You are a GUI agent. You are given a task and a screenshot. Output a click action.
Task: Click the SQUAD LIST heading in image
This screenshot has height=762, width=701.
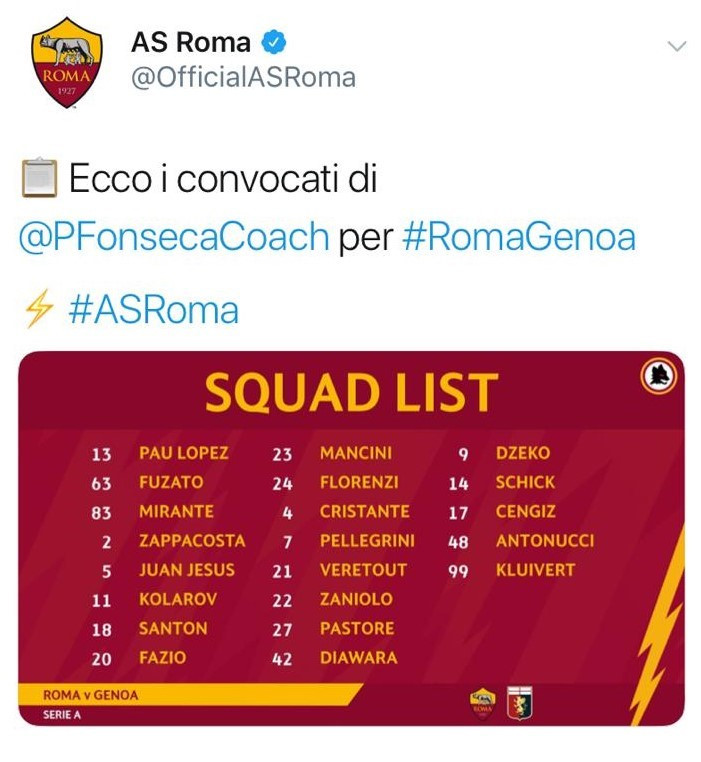(x=351, y=393)
